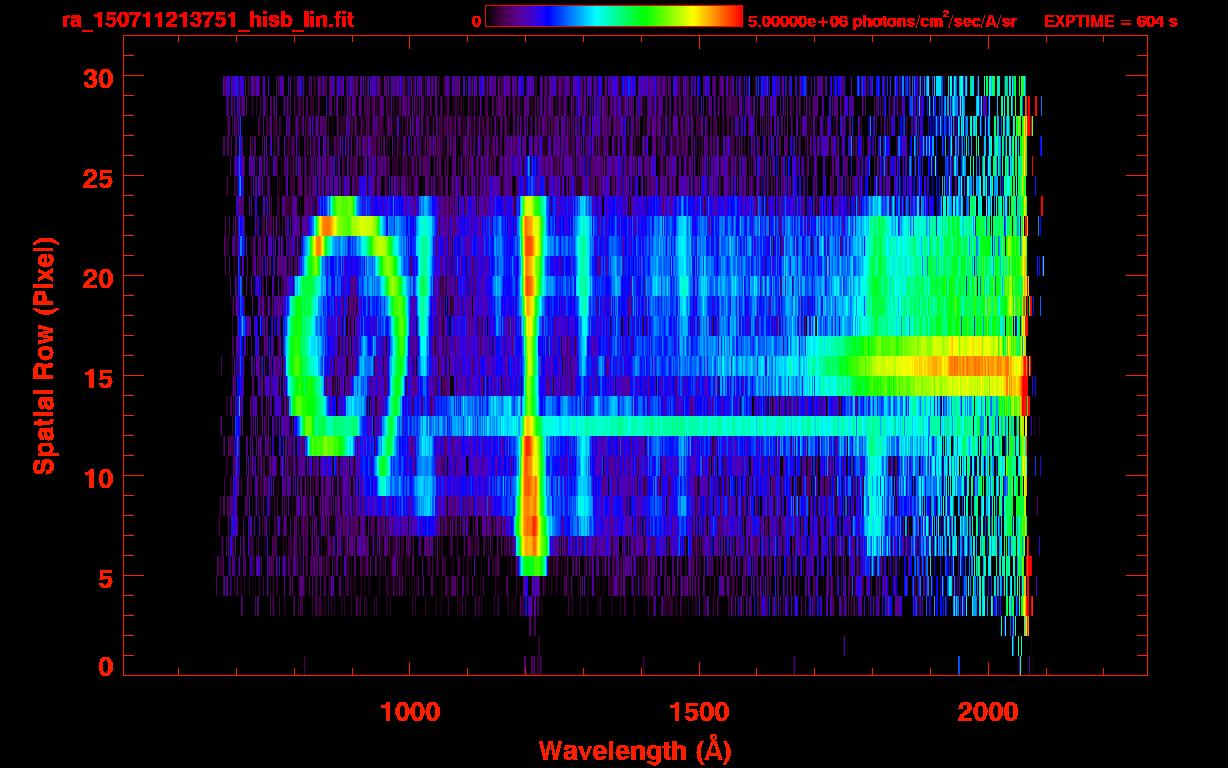Click the 5.00000e+06 photons units label
The width and height of the screenshot is (1228, 768).
(881, 19)
